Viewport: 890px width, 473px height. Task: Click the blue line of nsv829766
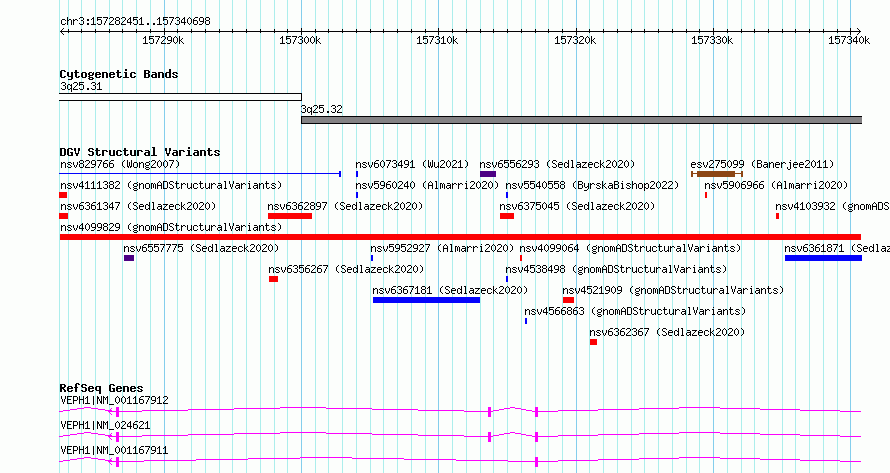point(200,174)
